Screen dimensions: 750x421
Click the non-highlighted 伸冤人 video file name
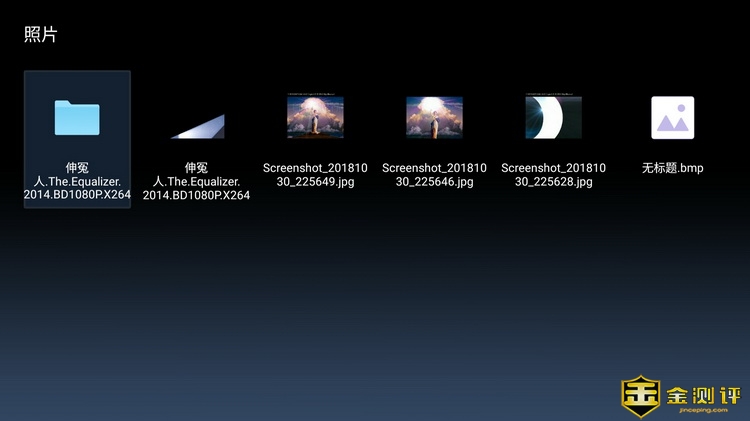(x=196, y=181)
